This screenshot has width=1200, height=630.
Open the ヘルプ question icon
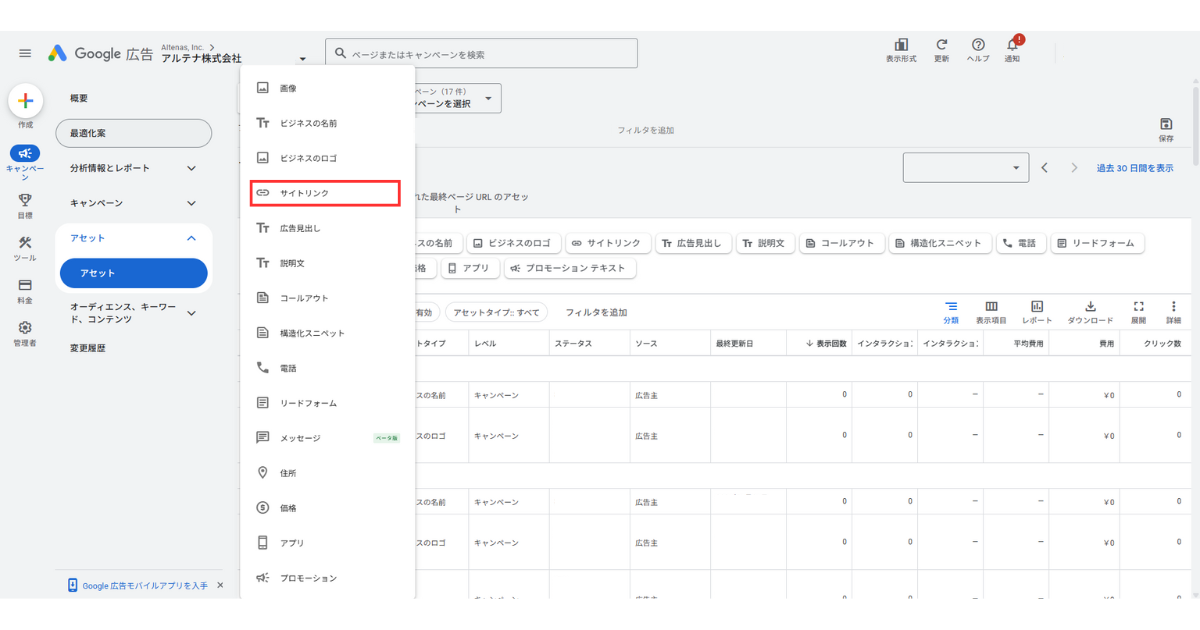(978, 45)
